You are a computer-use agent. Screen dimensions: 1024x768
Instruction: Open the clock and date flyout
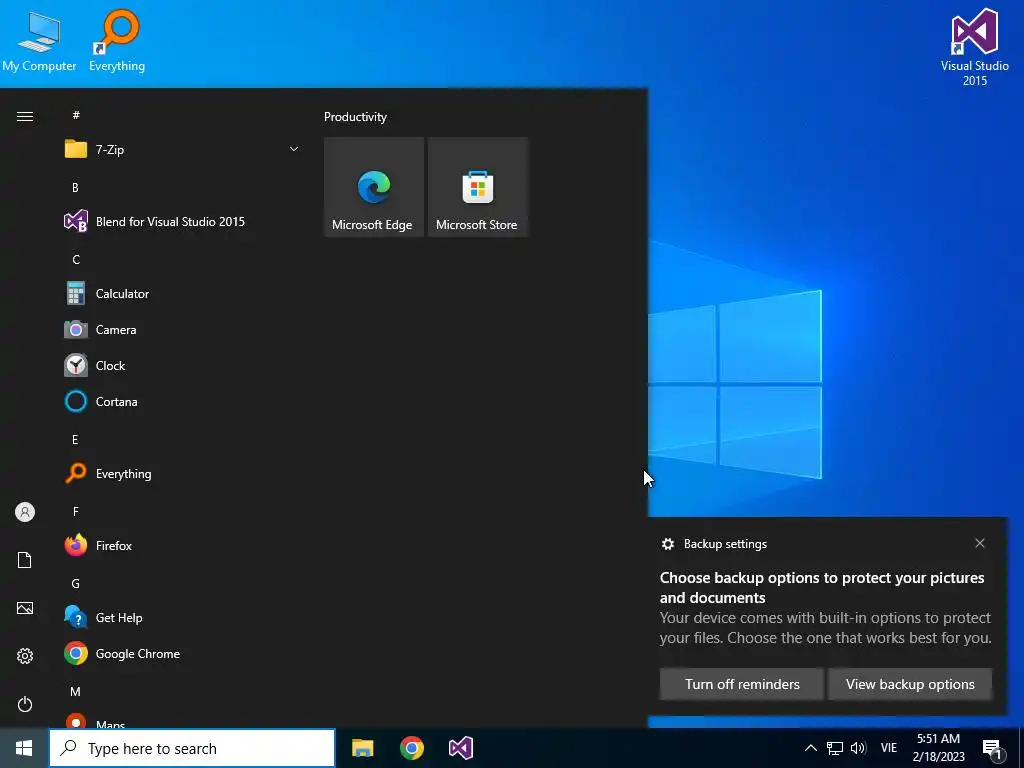click(x=938, y=748)
